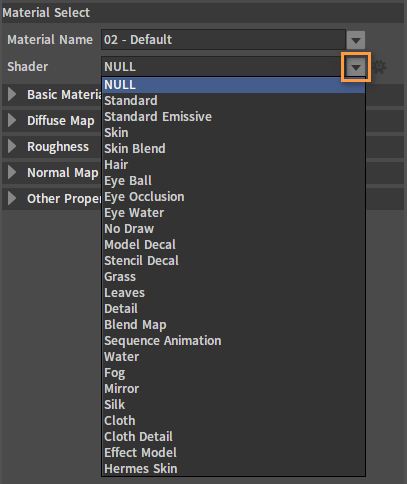Image resolution: width=407 pixels, height=484 pixels.
Task: Select the highlighted NULL shader entry
Action: pos(234,85)
